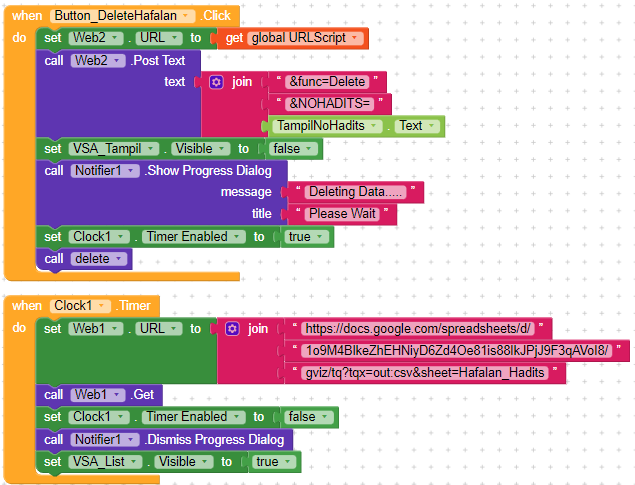Viewport: 635px width, 485px height.
Task: Open global URLScript variable dropdown
Action: click(305, 38)
